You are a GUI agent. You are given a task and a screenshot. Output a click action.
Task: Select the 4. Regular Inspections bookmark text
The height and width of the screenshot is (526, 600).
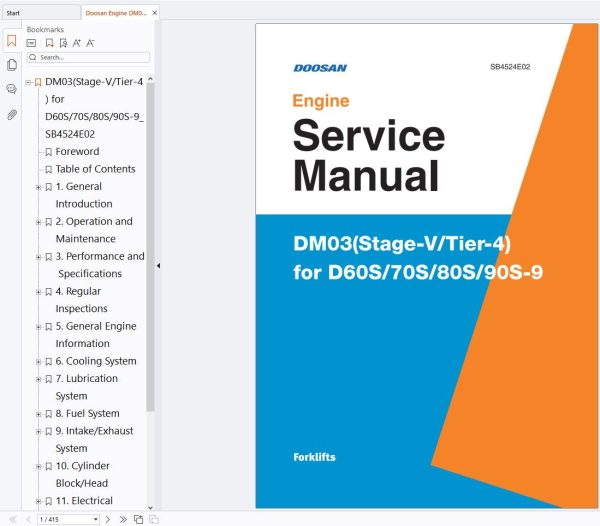[81, 300]
